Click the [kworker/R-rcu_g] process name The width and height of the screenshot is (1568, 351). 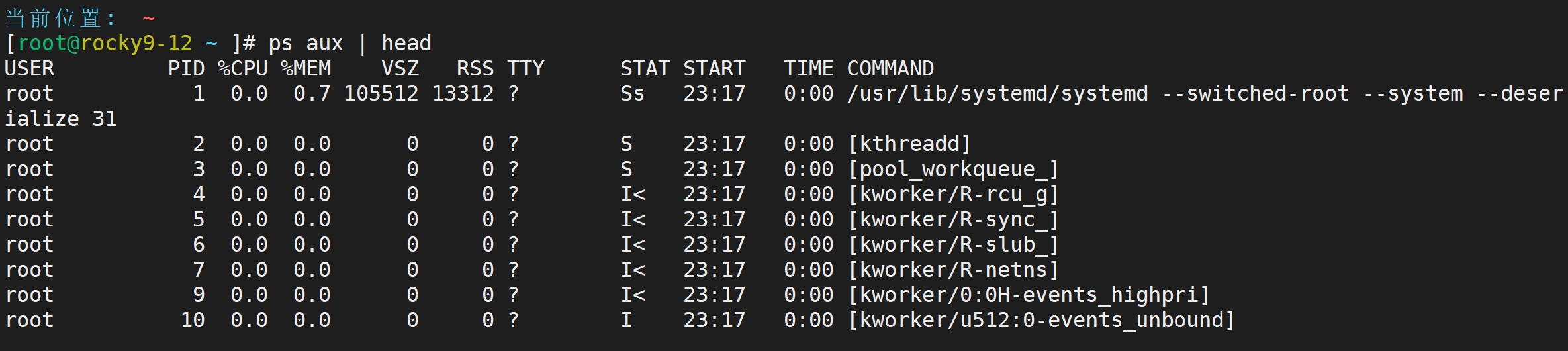pos(954,195)
